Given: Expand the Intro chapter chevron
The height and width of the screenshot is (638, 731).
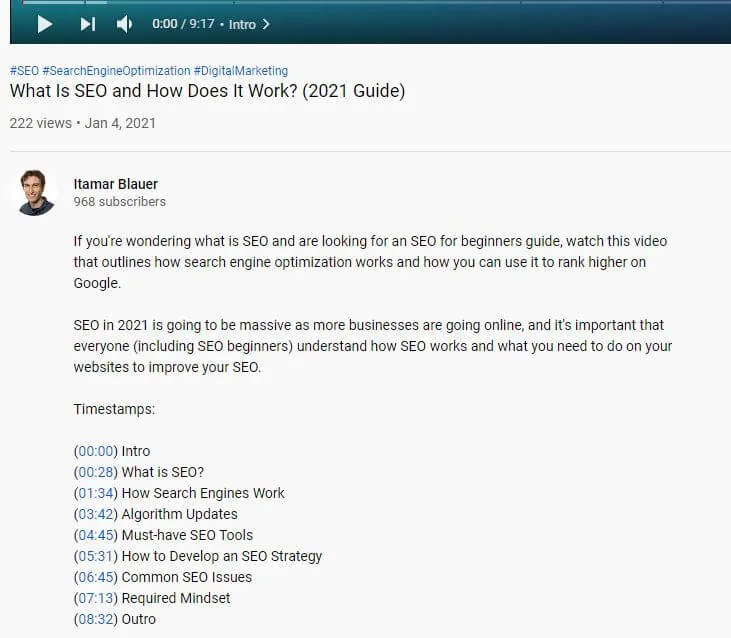Looking at the screenshot, I should tap(266, 24).
